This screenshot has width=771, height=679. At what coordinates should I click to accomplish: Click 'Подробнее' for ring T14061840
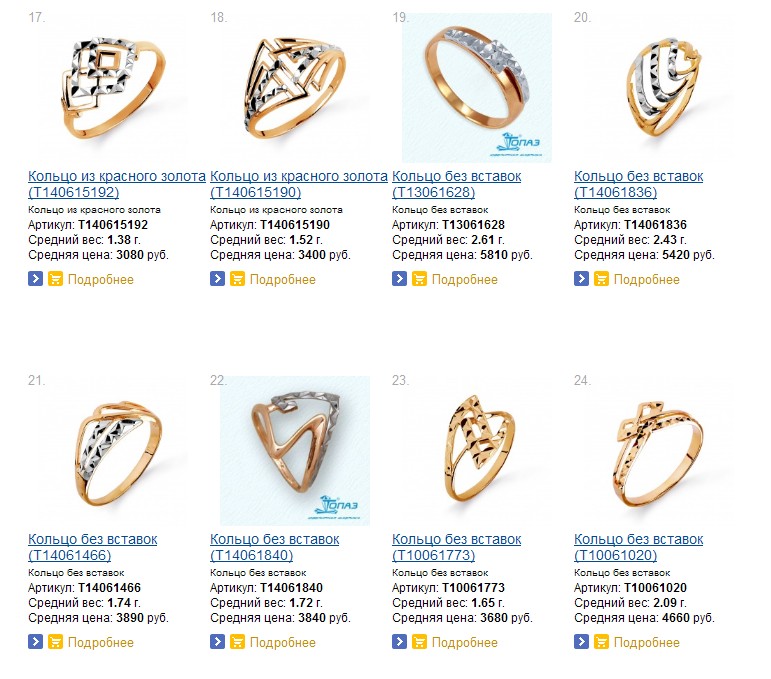tap(282, 642)
